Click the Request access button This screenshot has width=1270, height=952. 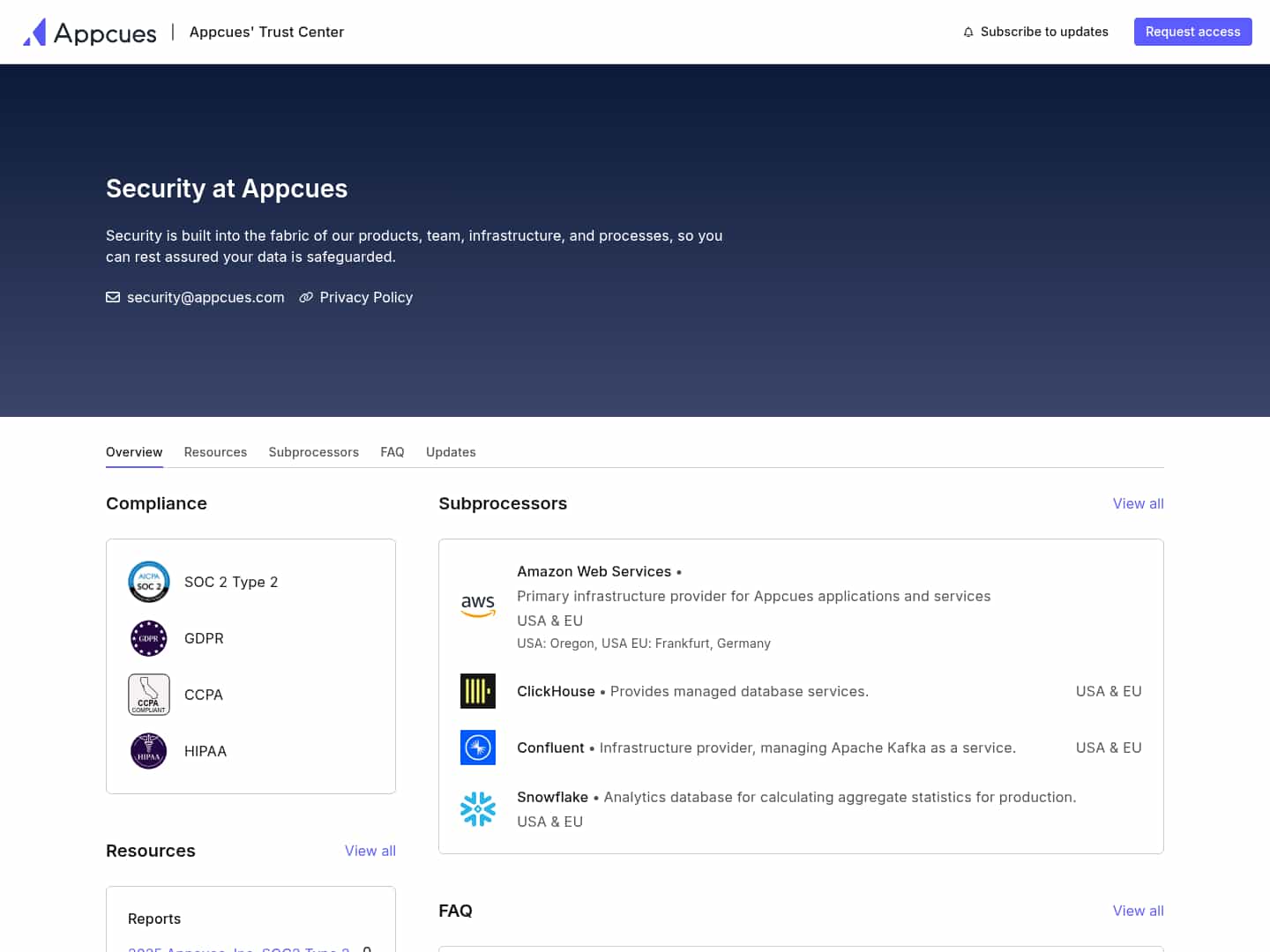tap(1192, 32)
